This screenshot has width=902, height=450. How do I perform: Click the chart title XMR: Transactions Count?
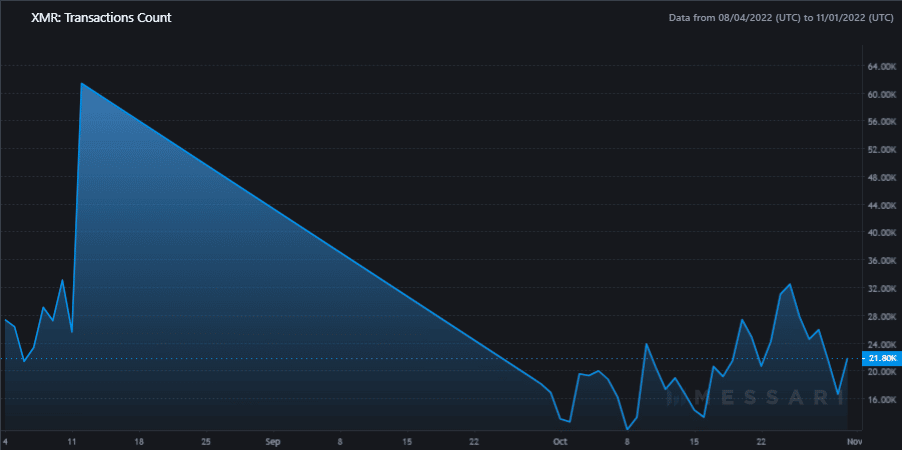[101, 18]
